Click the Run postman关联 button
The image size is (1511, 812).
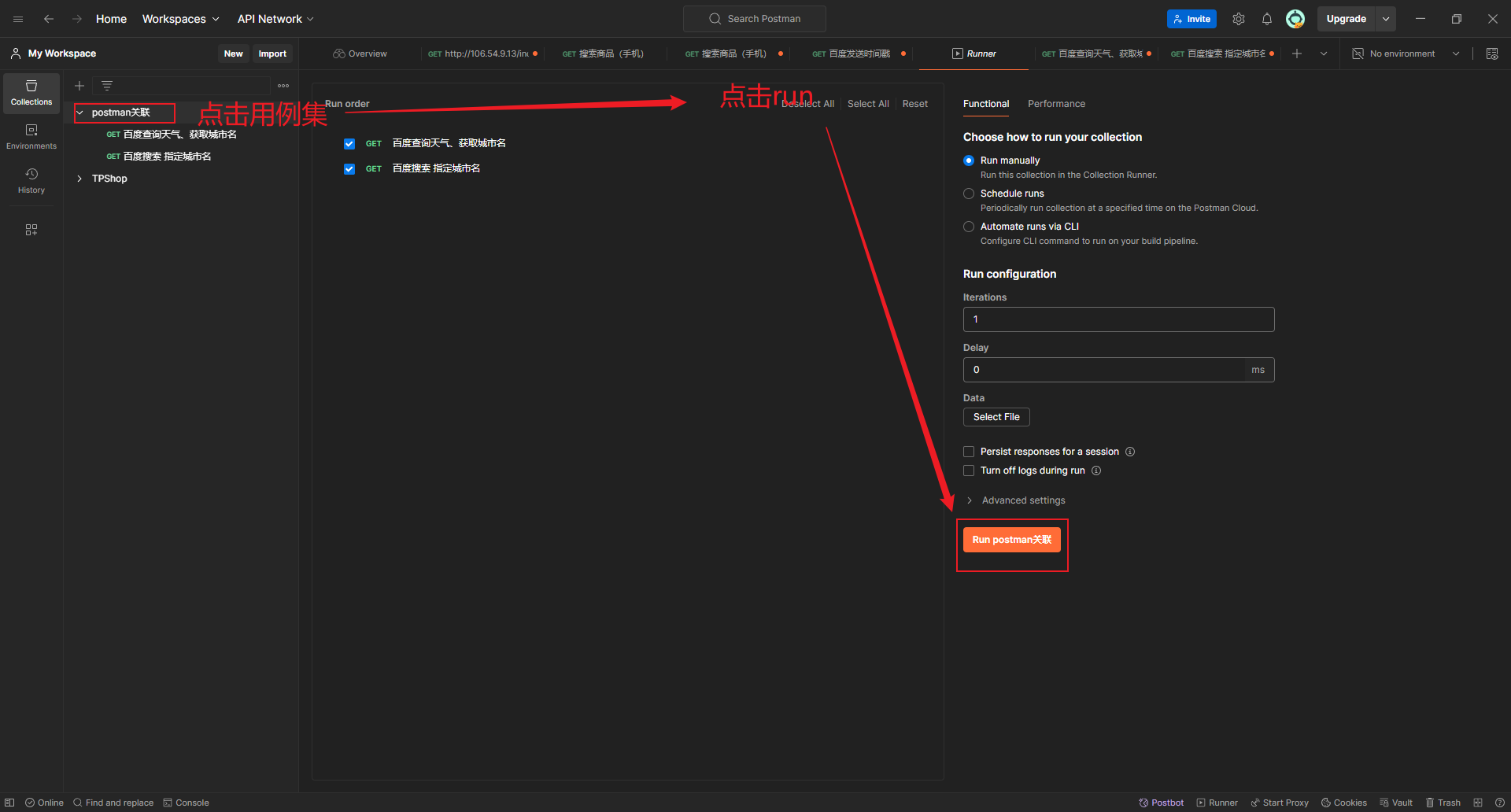(x=1012, y=540)
